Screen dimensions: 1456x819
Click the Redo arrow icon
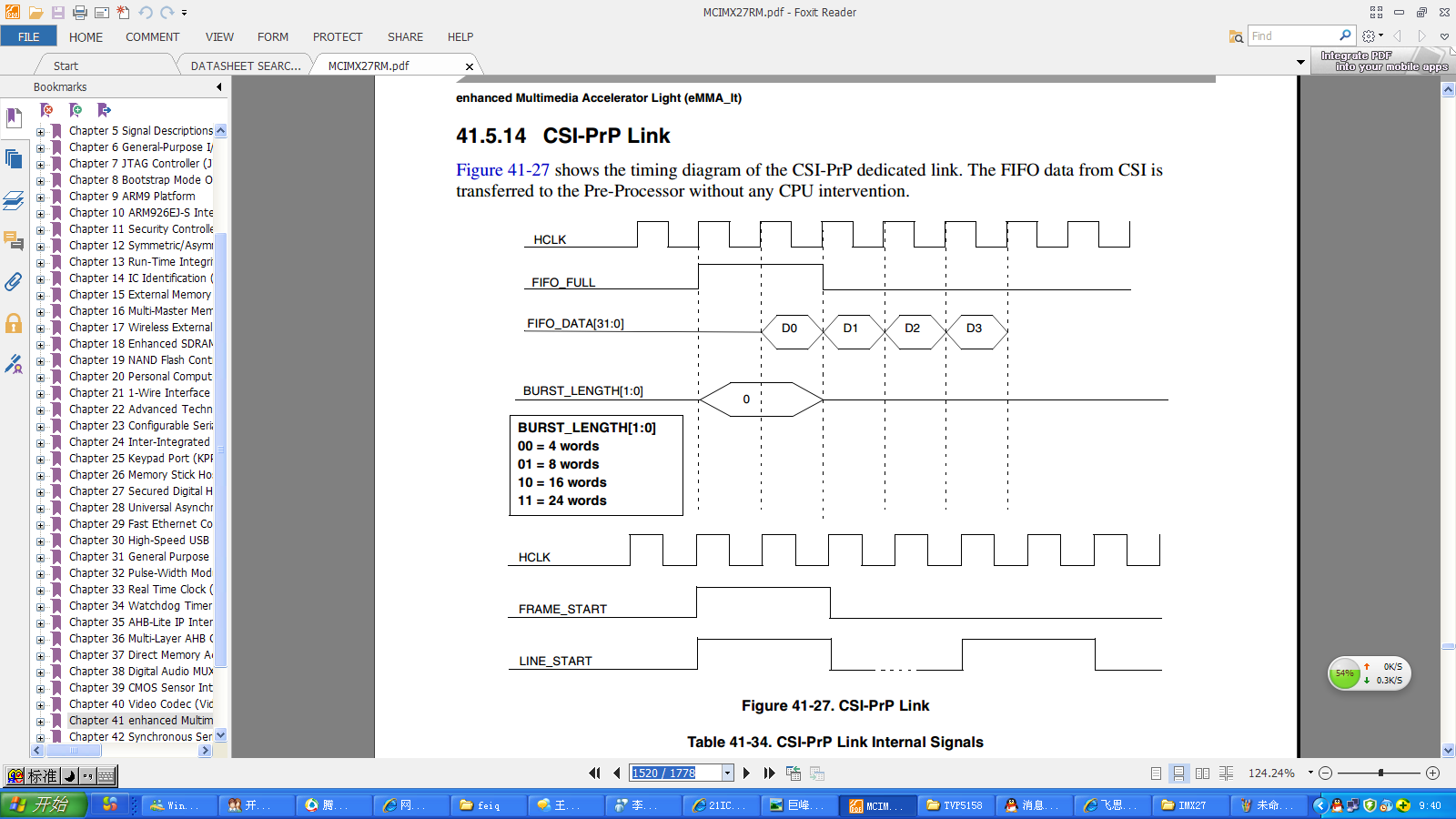pyautogui.click(x=167, y=13)
